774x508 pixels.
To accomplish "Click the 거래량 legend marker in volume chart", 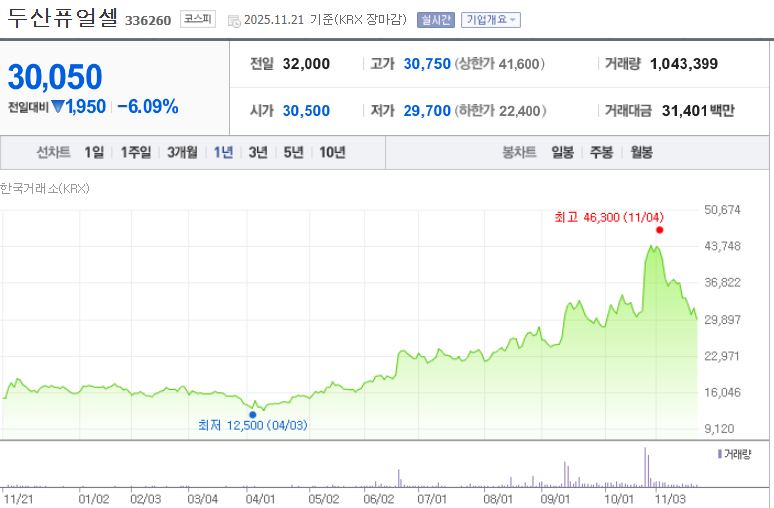I will coord(720,454).
